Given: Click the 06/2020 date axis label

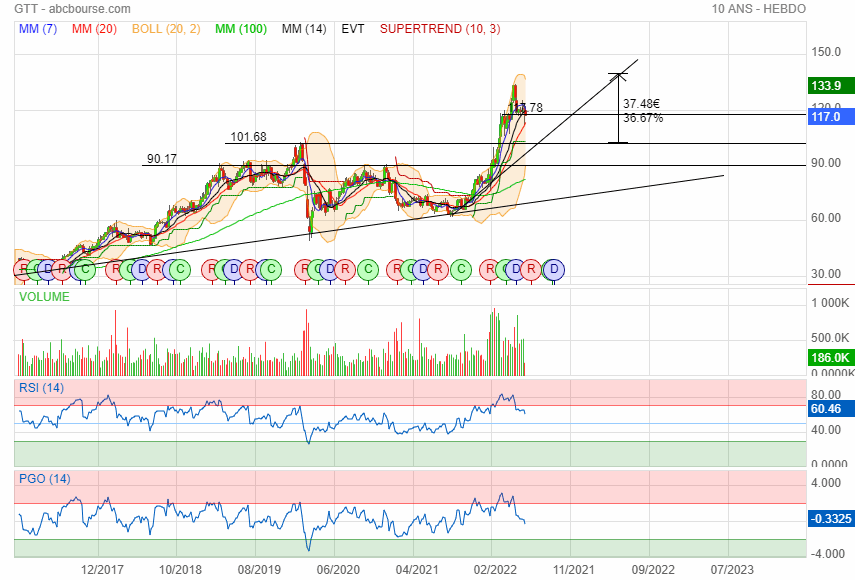Looking at the screenshot, I should pos(338,570).
